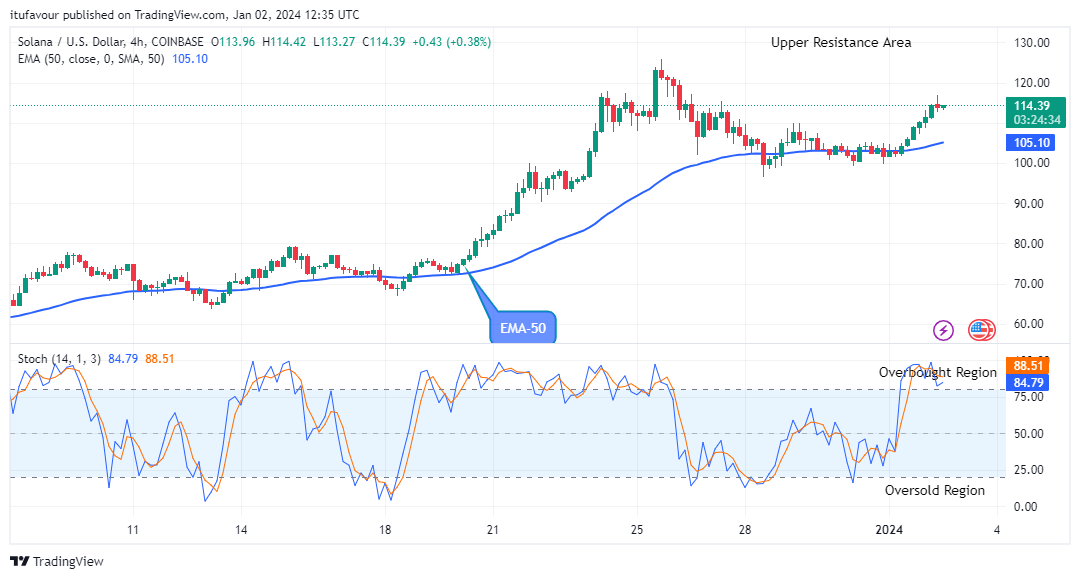Click the 100.00 price axis label
Viewport: 1080px width, 579px height.
tap(1032, 163)
